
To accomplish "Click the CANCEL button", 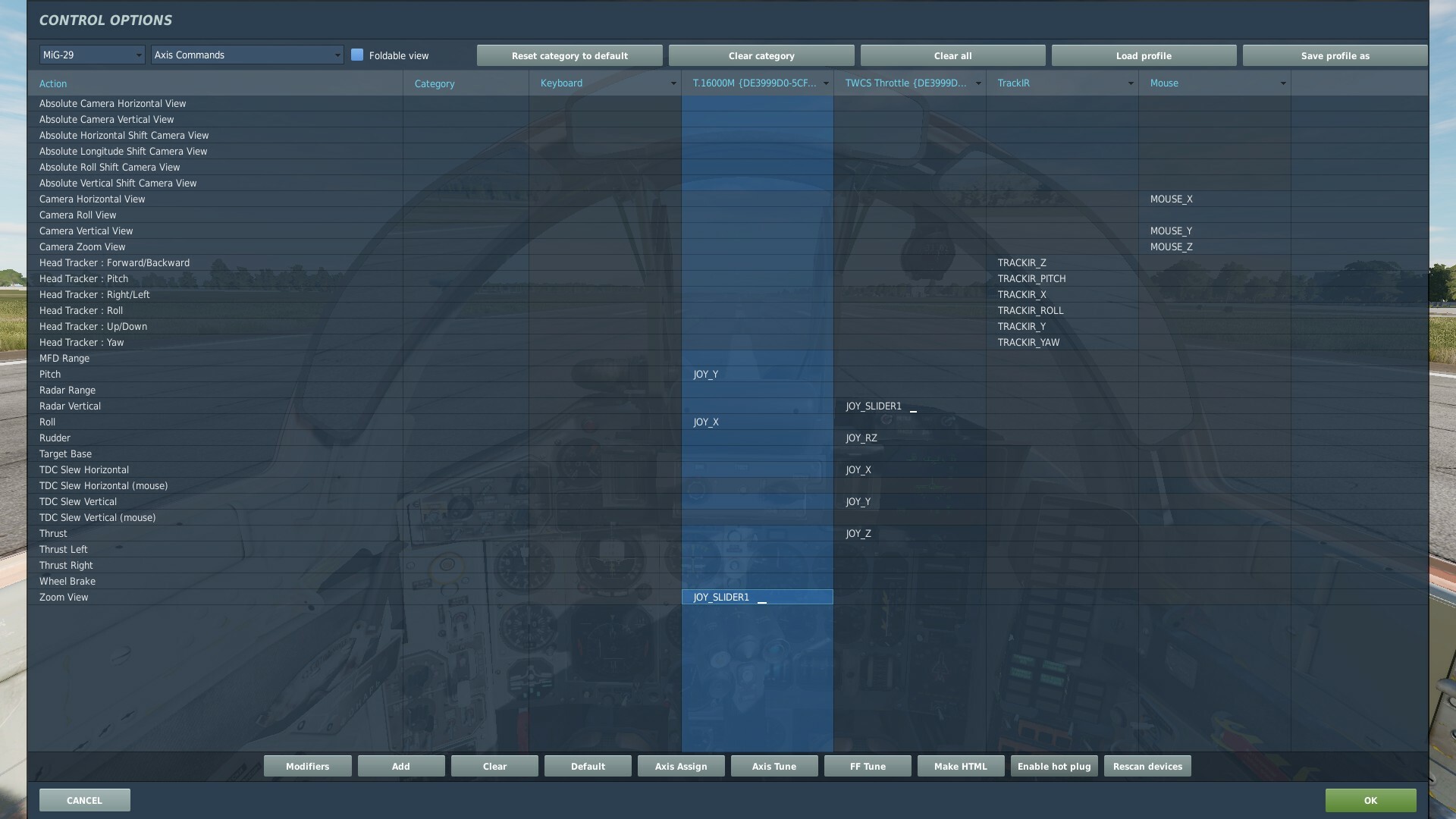I will point(84,800).
